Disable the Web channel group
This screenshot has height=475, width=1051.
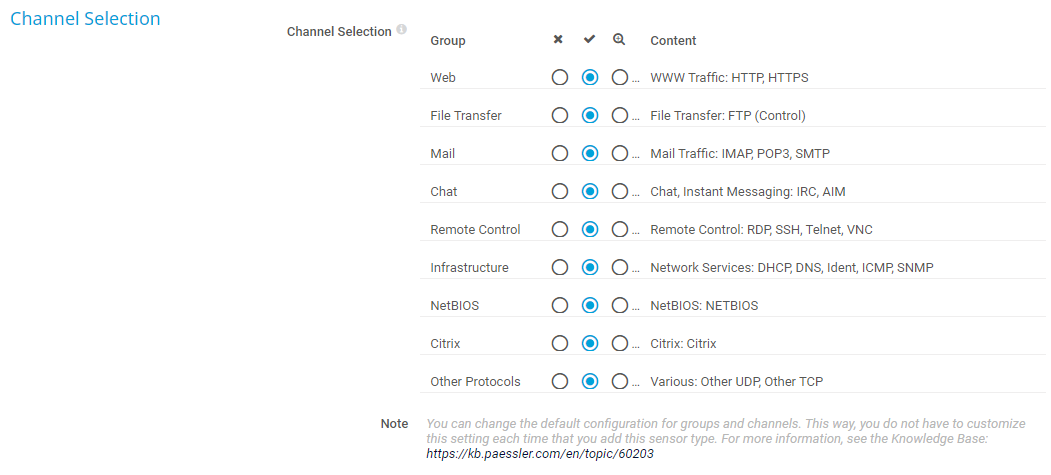point(560,77)
